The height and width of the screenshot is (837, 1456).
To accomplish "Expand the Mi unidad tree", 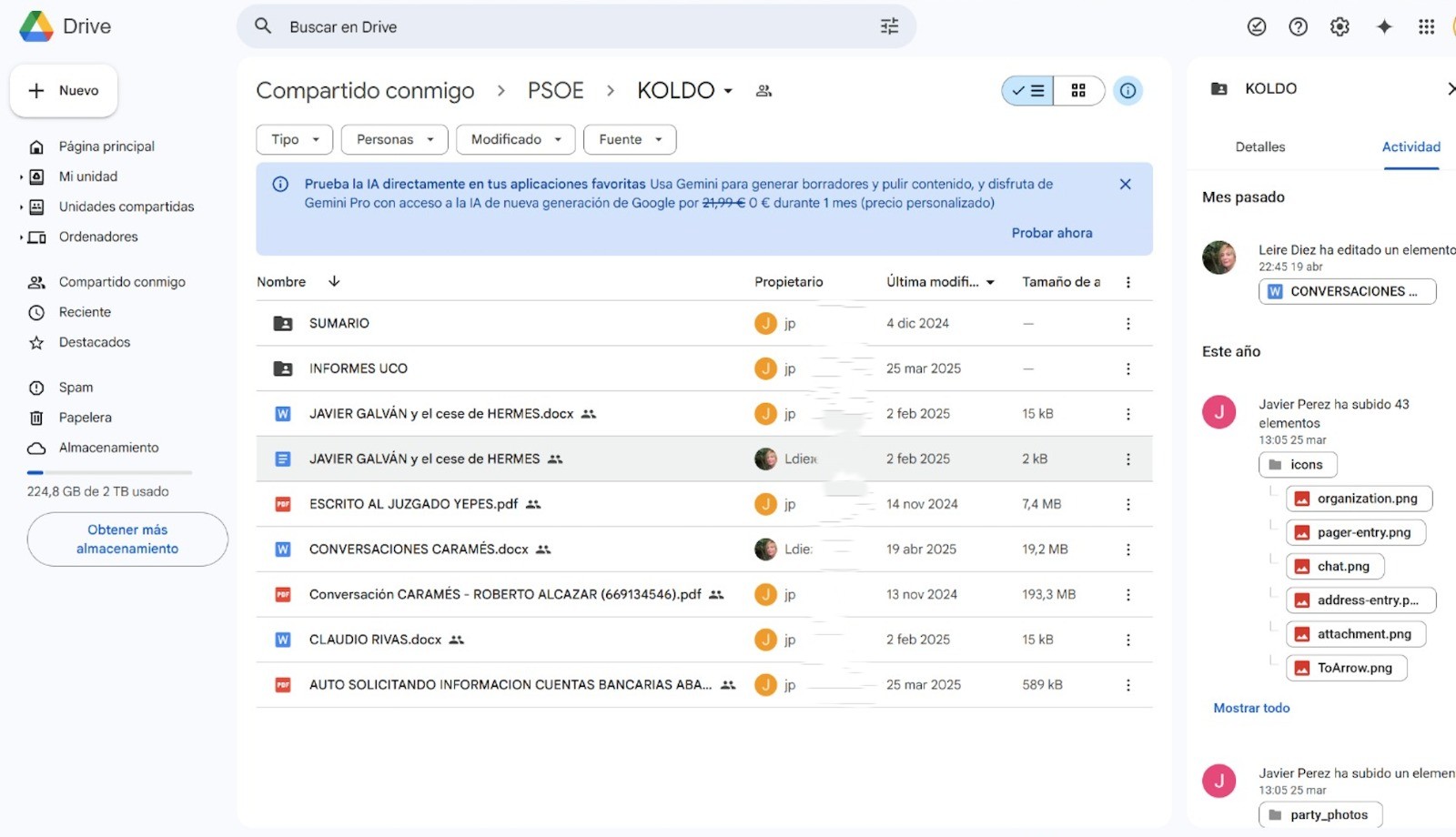I will 21,177.
